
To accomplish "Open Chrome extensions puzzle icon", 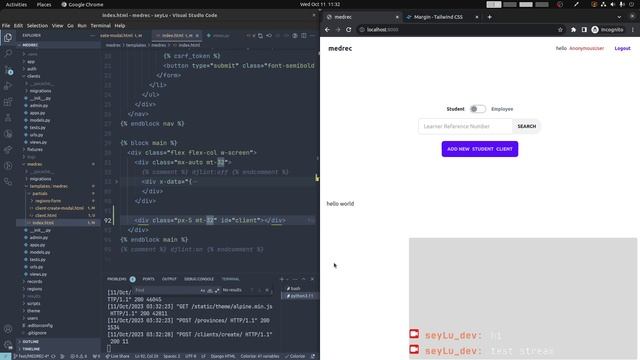I will click(573, 30).
